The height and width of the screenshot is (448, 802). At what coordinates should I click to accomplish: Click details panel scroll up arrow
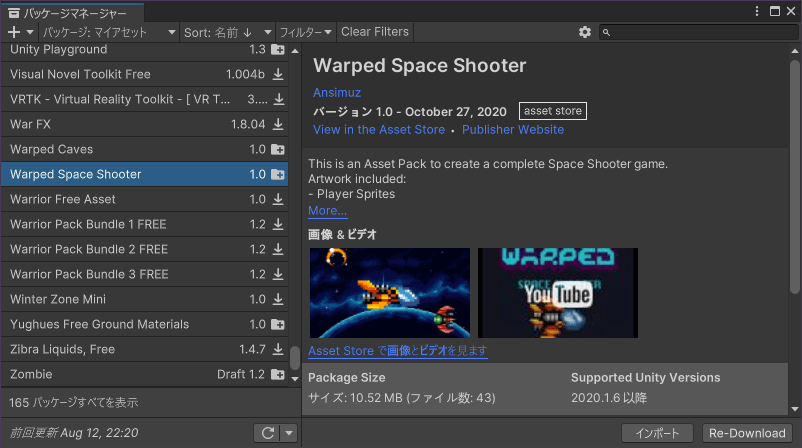click(794, 51)
